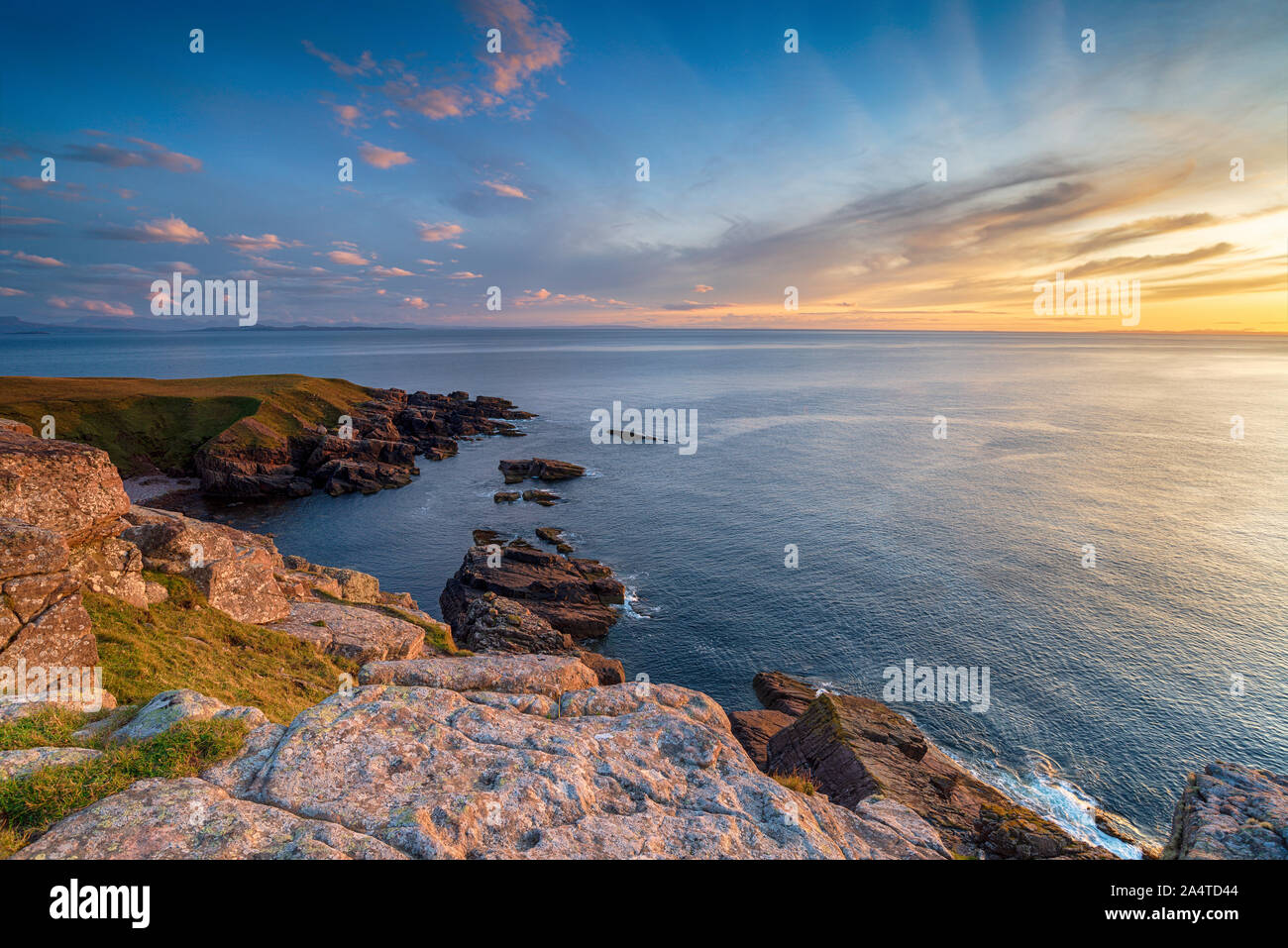Click the "Image ID: 2A4TD44" text
The height and width of the screenshot is (948, 1288).
1175,891
